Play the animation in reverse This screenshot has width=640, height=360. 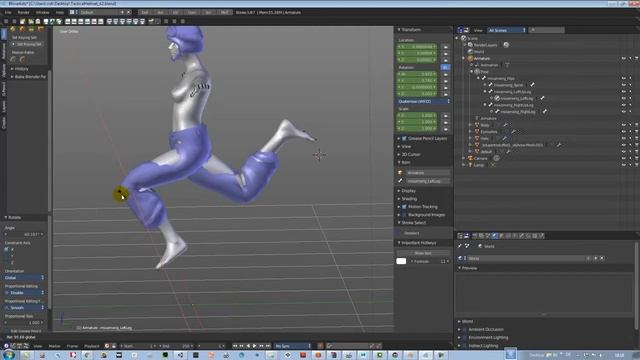(248, 346)
